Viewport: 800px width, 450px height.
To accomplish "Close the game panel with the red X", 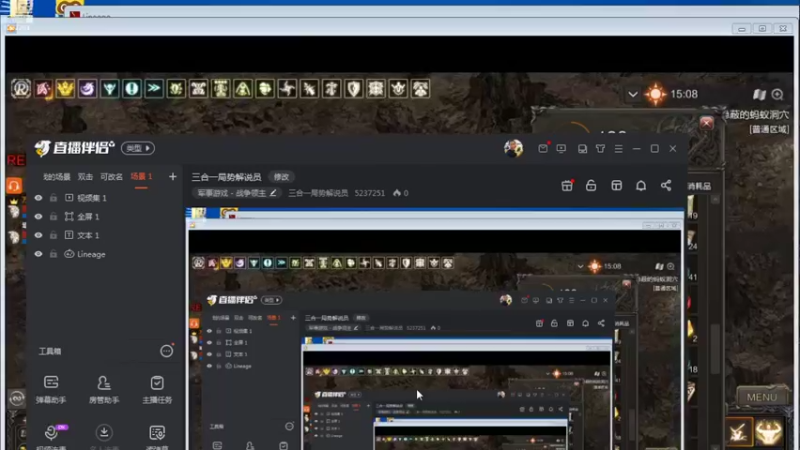I will coord(706,123).
